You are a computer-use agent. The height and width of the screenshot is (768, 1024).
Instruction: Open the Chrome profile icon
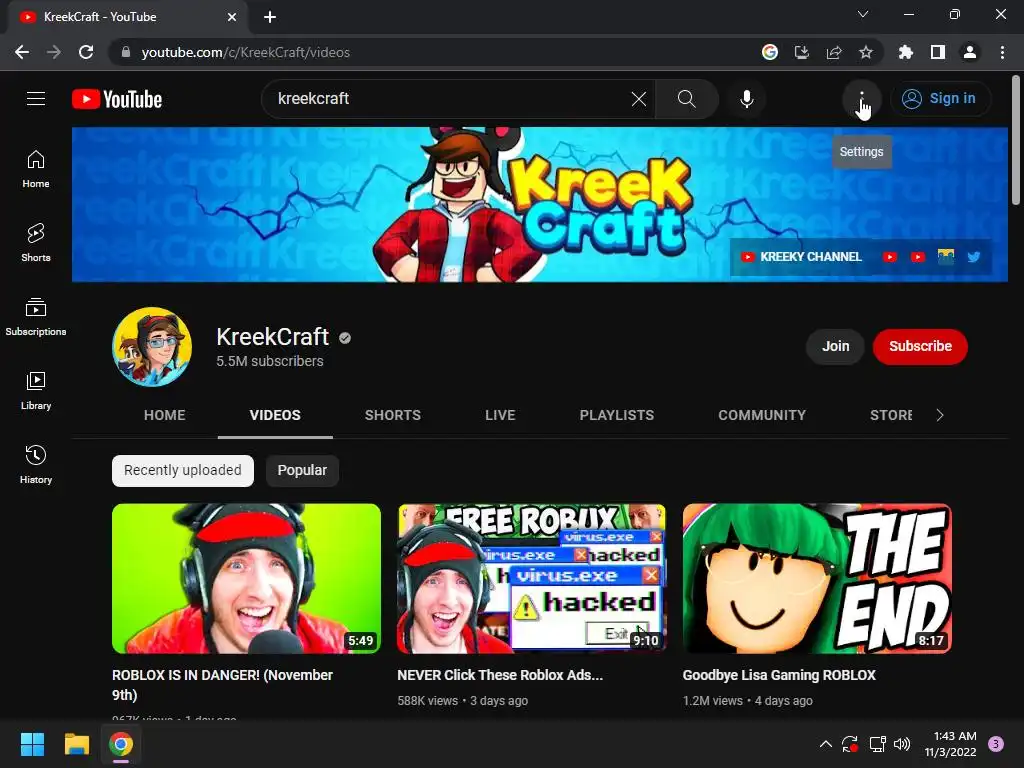coord(970,52)
